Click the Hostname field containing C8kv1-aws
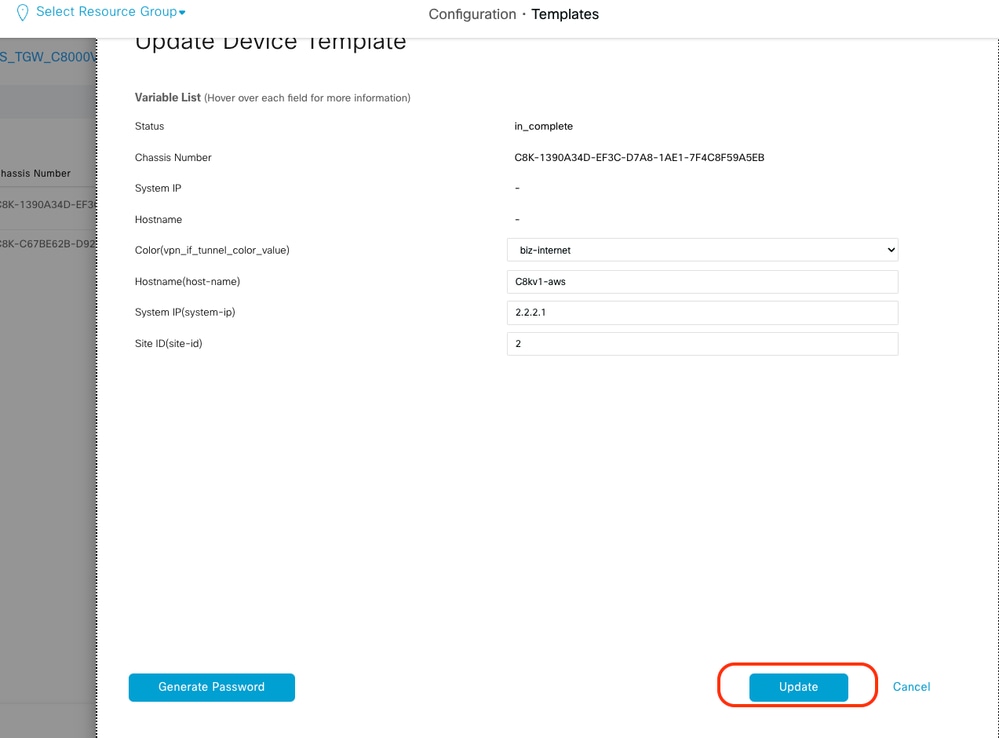This screenshot has width=999, height=738. [x=703, y=281]
